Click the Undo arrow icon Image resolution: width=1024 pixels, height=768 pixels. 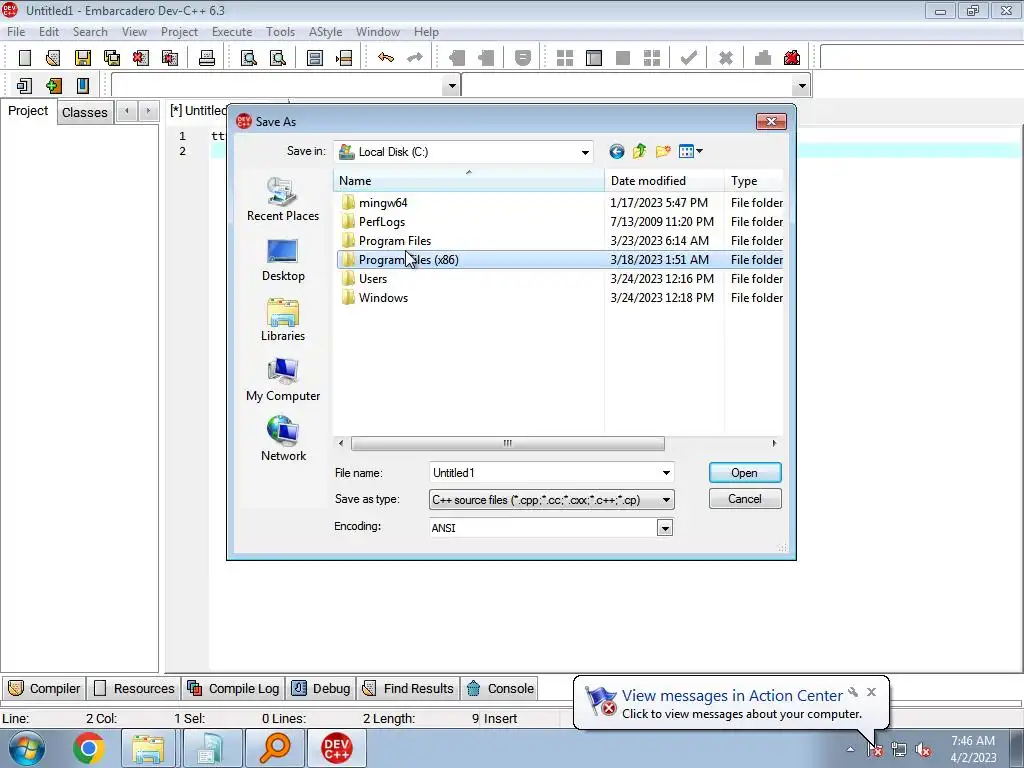386,58
